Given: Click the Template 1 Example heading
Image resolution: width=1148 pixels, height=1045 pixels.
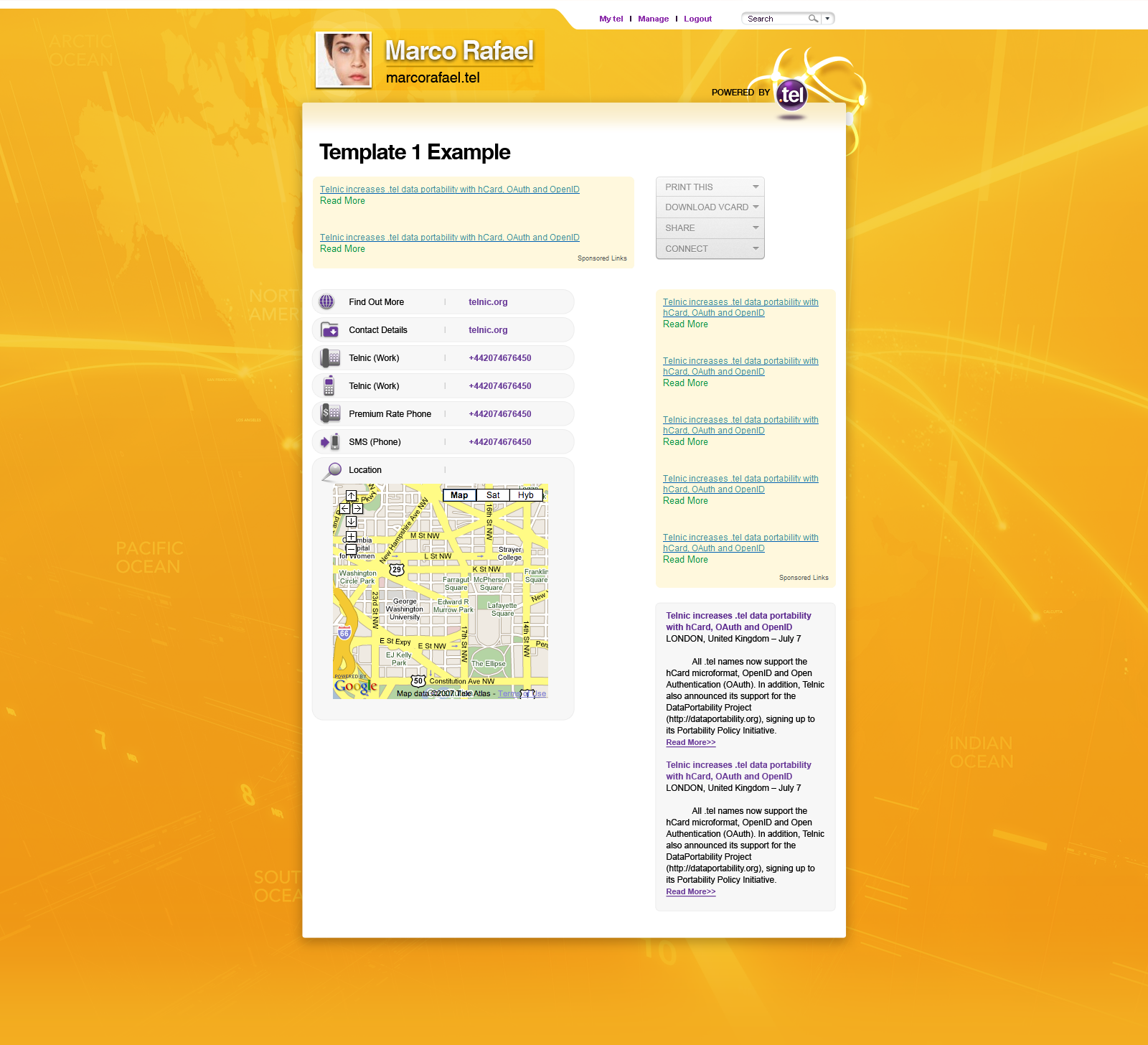Looking at the screenshot, I should (415, 152).
